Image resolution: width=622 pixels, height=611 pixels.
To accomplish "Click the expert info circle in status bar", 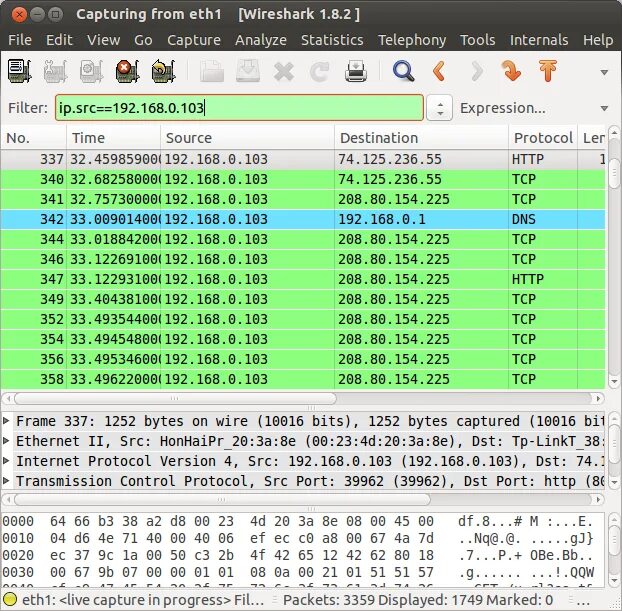I will [x=10, y=599].
